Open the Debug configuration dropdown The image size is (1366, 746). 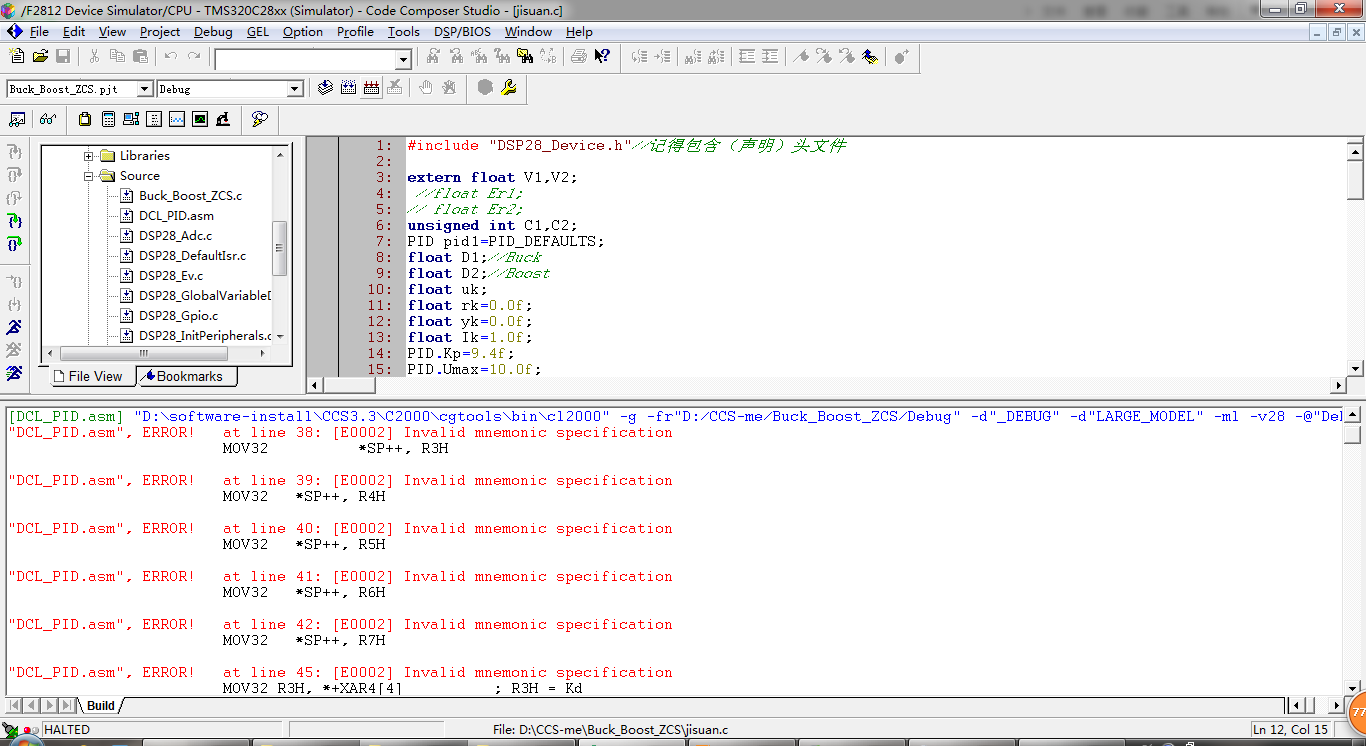click(295, 89)
